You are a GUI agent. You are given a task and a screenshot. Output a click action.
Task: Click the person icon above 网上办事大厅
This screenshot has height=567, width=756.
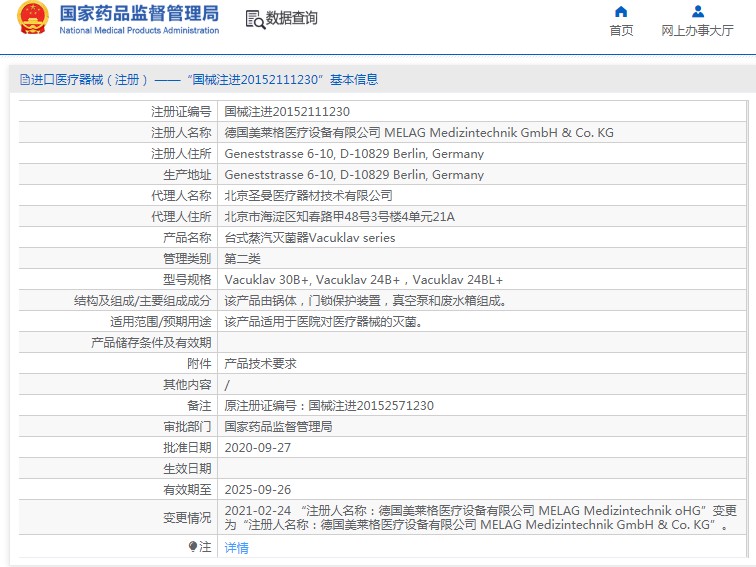[x=697, y=12]
